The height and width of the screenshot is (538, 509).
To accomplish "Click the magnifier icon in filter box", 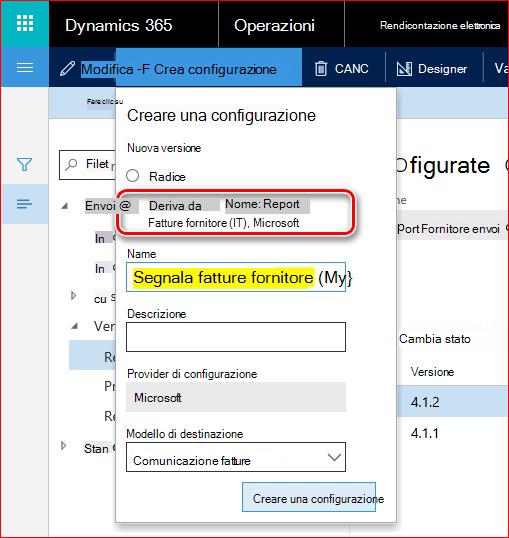I will [71, 164].
